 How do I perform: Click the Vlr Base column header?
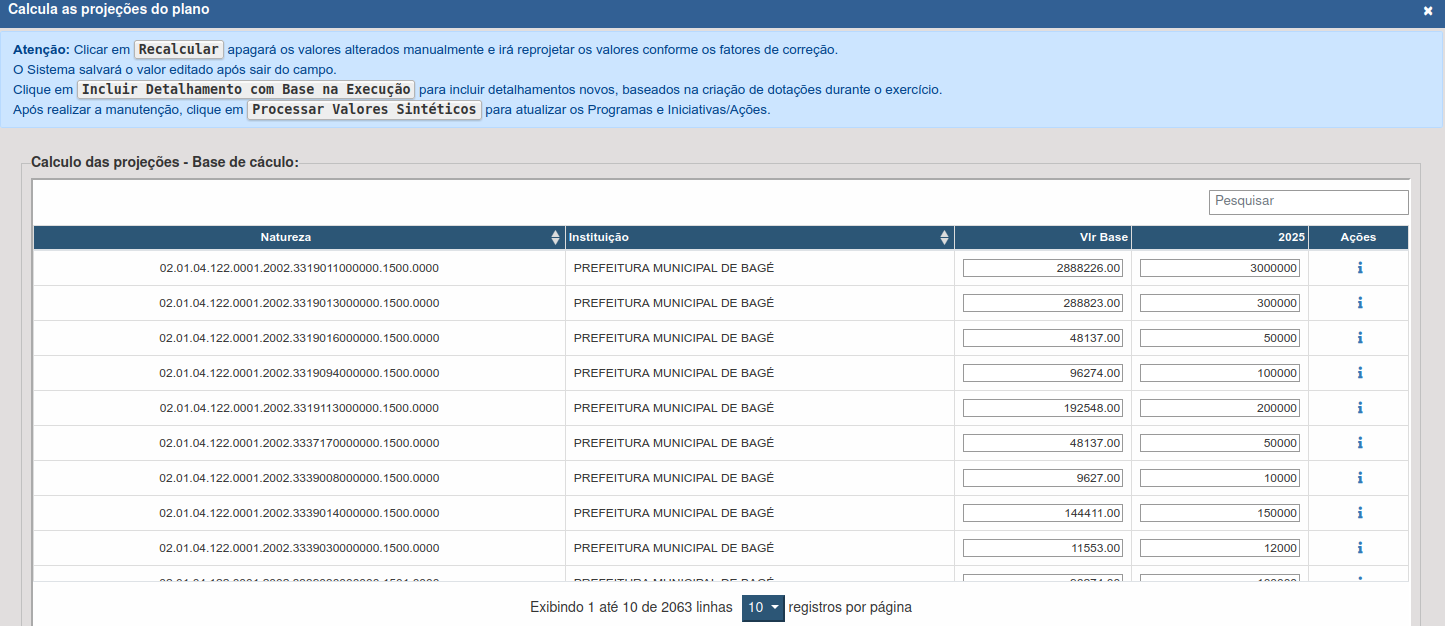click(x=1043, y=238)
